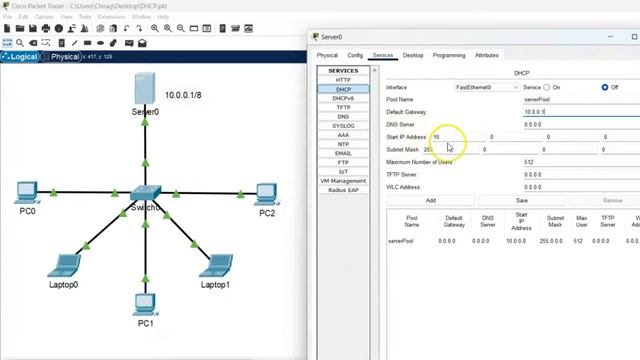The image size is (640, 360).
Task: Click the Paste icon in toolbar
Action: coord(113,29)
